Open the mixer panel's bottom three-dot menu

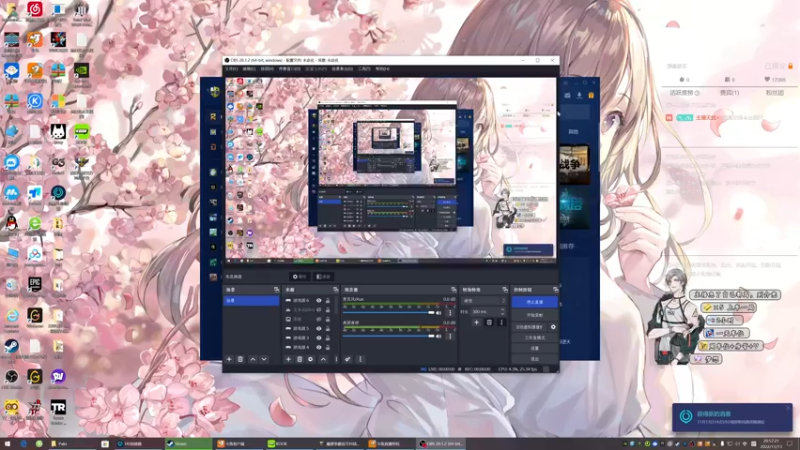360,359
